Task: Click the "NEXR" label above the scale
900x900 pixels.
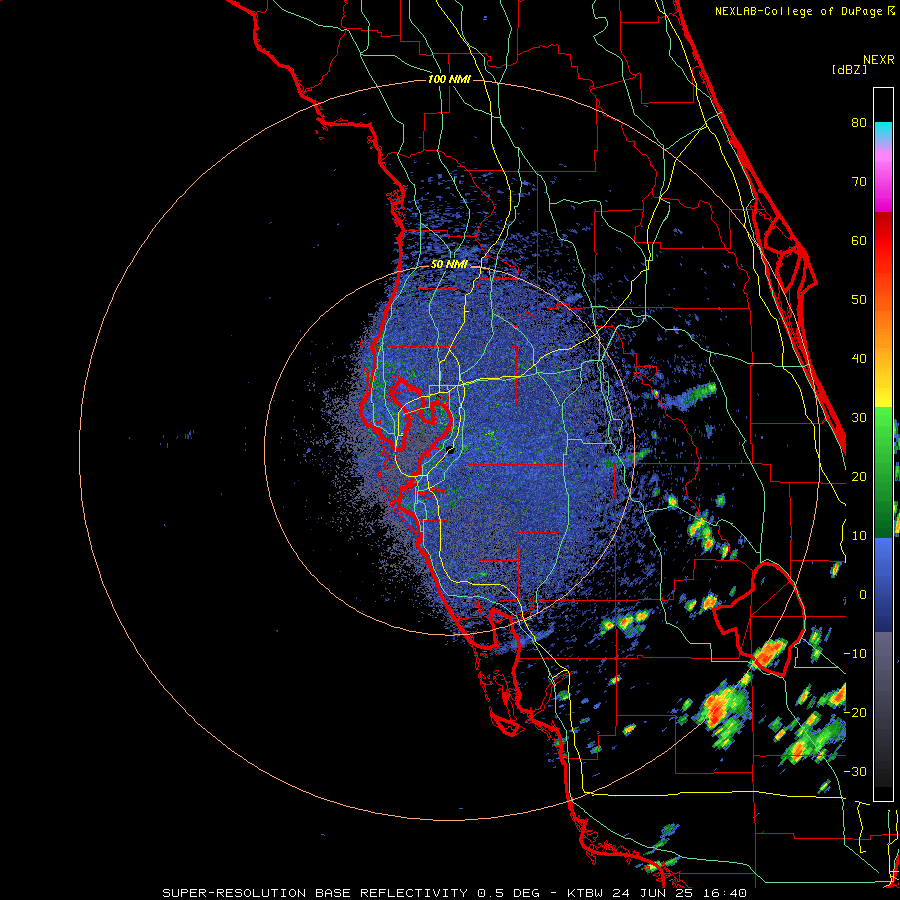Action: [x=879, y=60]
